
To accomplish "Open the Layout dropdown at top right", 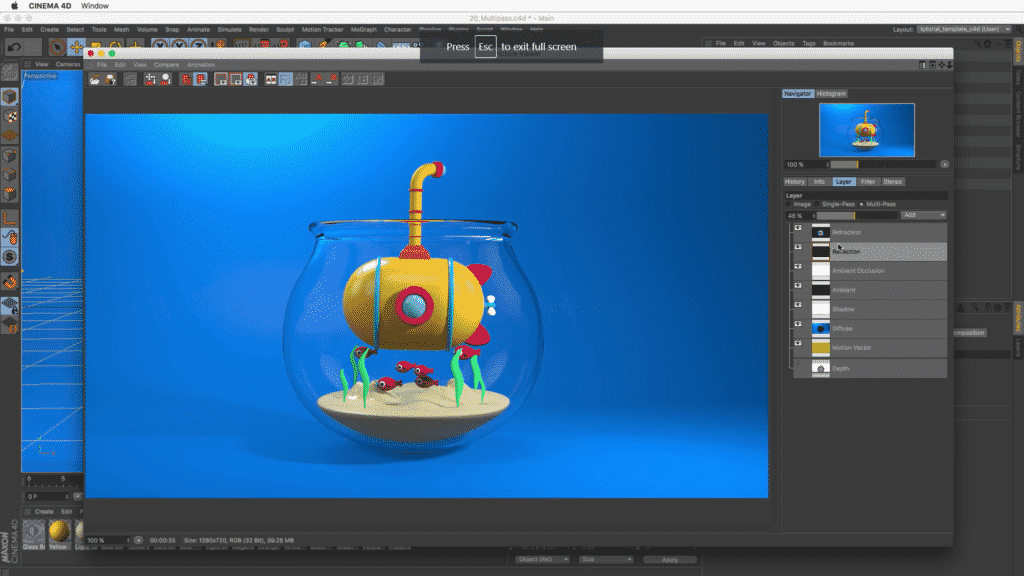I will pyautogui.click(x=965, y=29).
